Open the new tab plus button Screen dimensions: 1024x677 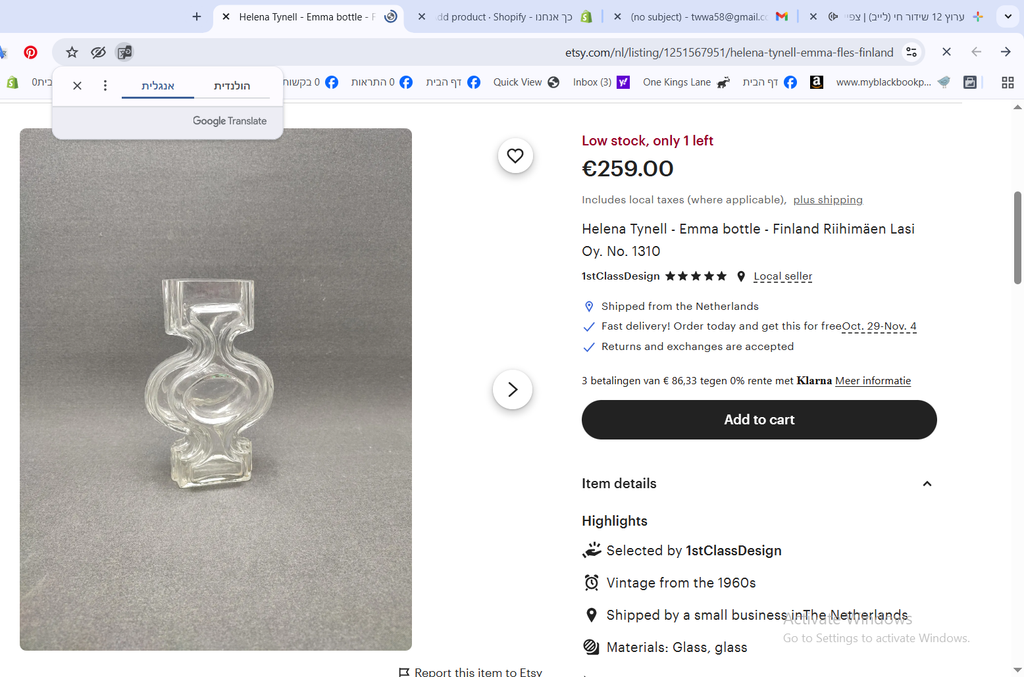coord(197,17)
